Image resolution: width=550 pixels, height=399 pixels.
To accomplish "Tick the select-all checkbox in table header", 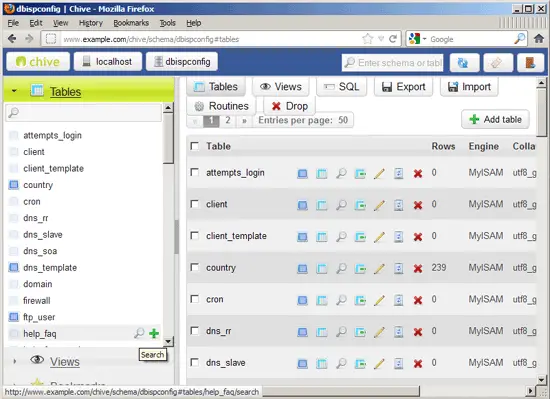I will point(194,146).
